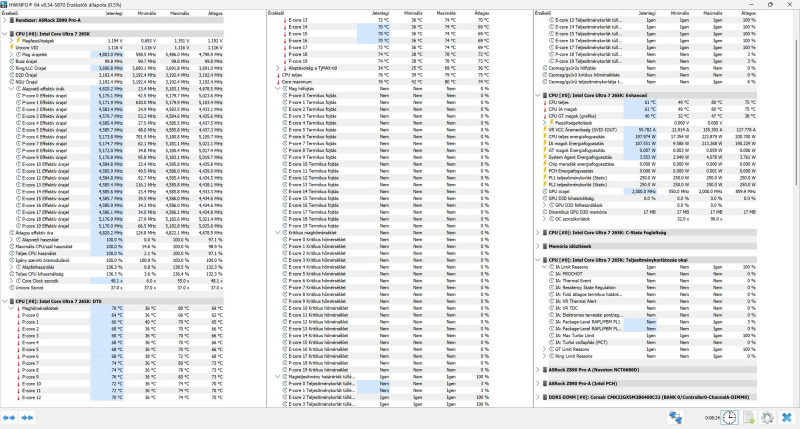
Task: Open the network remote monitoring icon
Action: point(676,418)
